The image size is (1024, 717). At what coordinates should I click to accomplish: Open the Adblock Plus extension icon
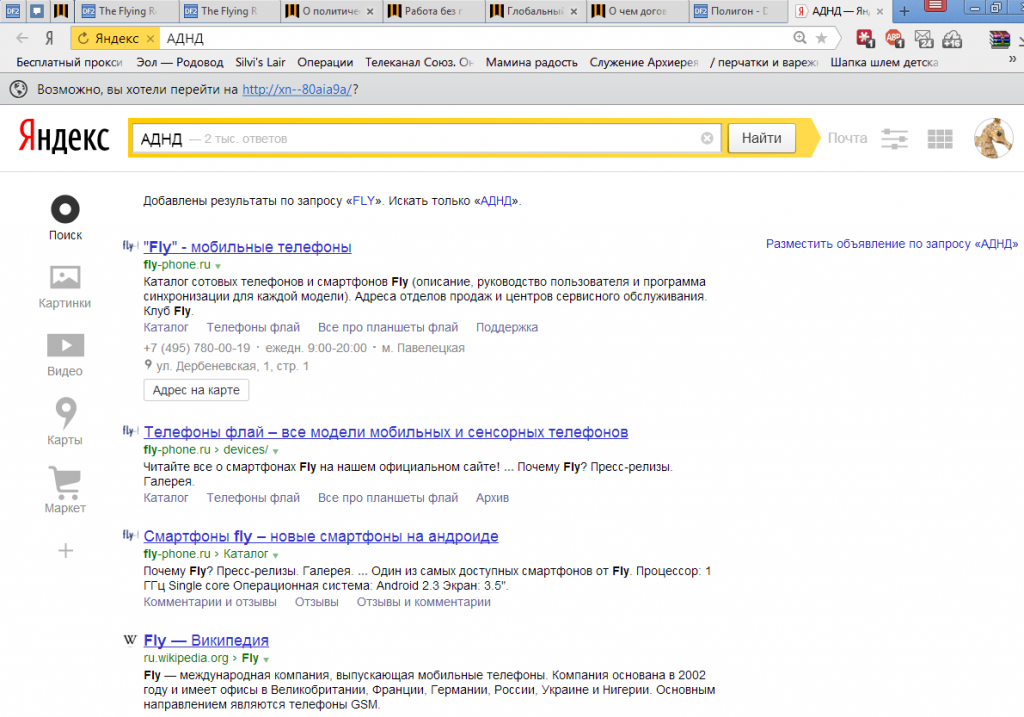click(894, 39)
